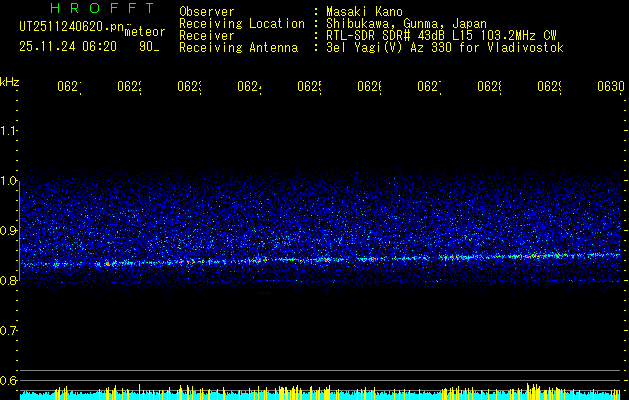Click the 0630 time marker

tap(611, 86)
